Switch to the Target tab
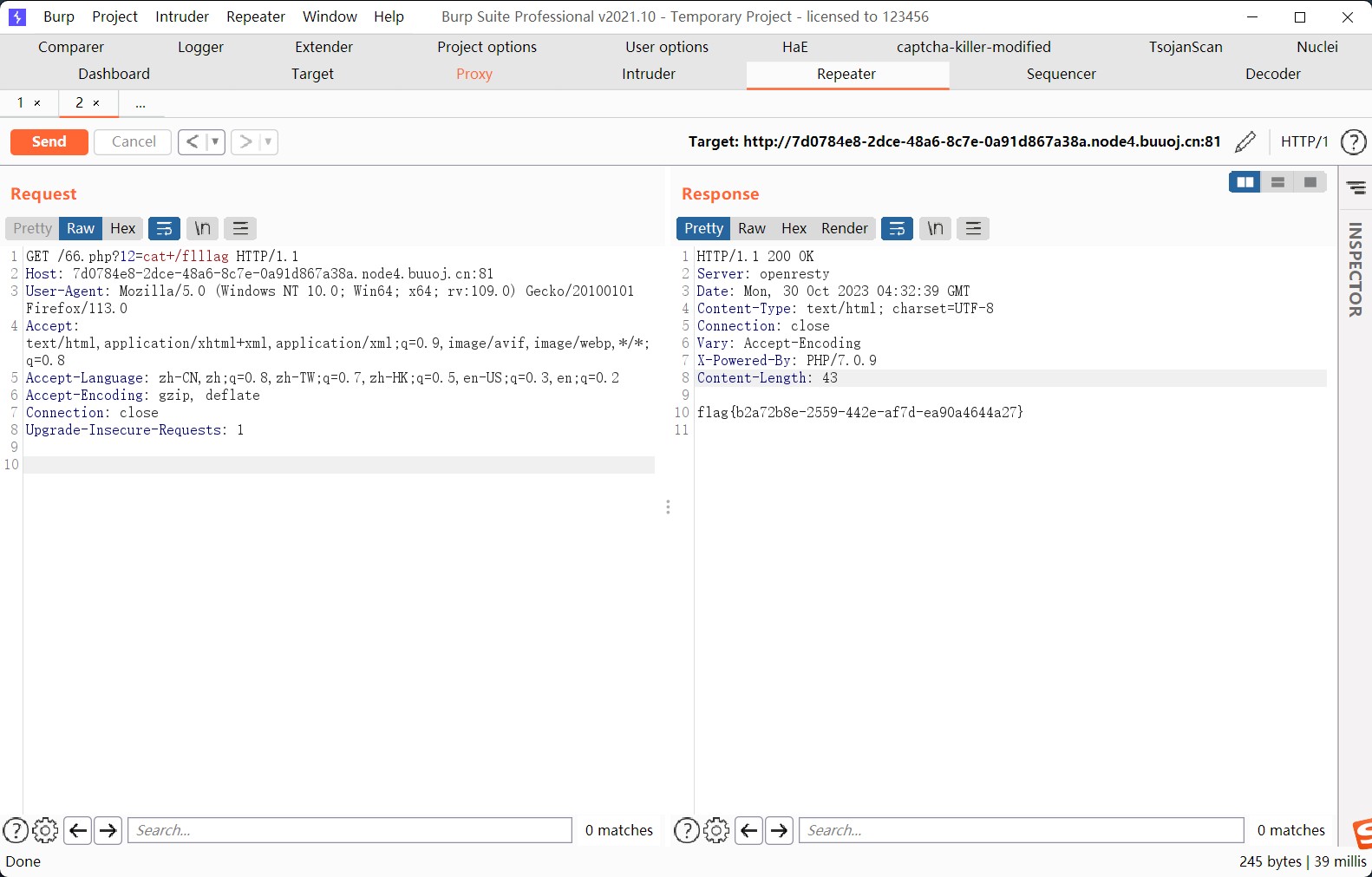 click(x=312, y=74)
